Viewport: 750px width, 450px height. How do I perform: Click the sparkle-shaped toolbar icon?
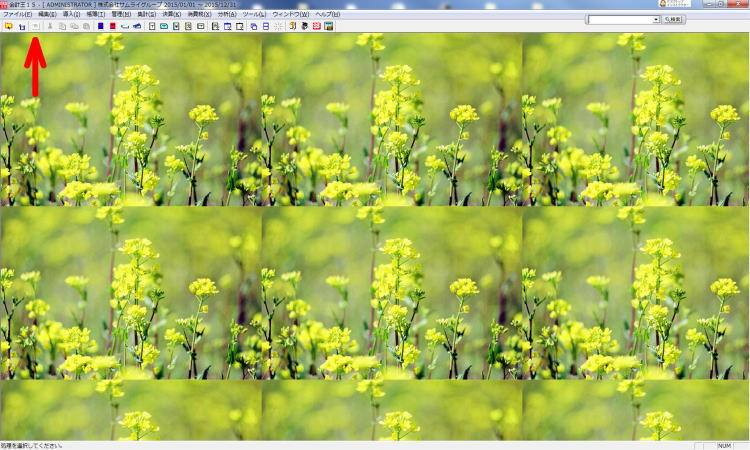[278, 26]
